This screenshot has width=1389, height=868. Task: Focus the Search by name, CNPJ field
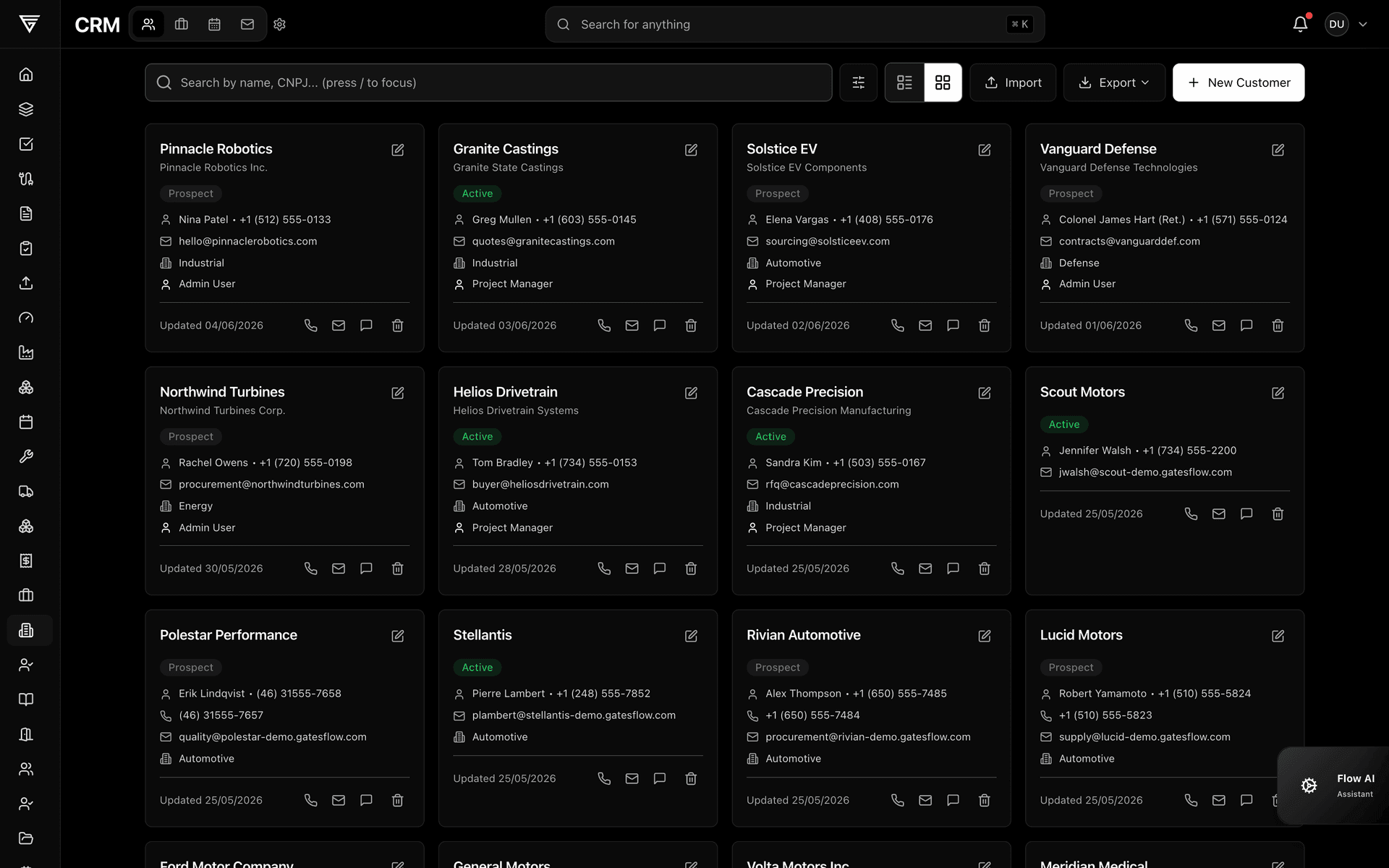(488, 82)
